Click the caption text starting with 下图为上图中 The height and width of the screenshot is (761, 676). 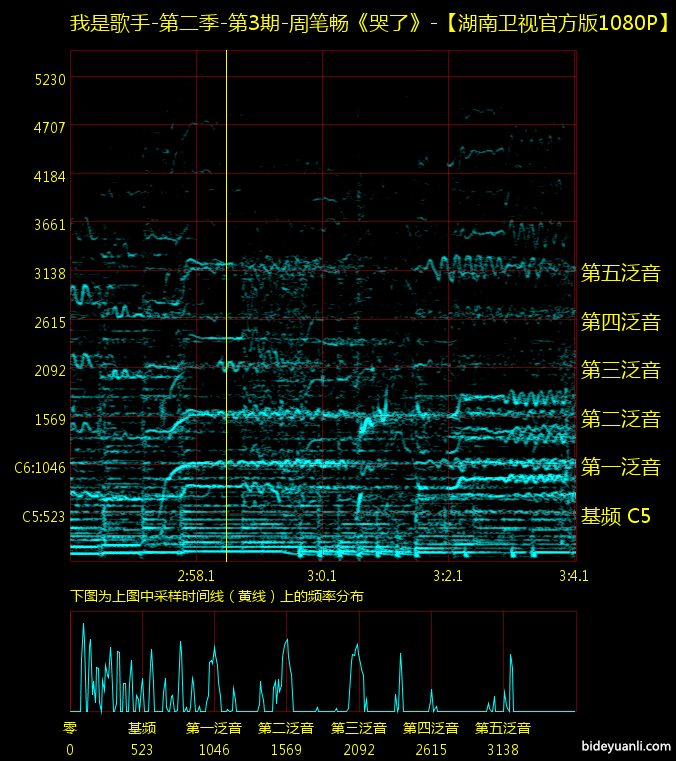217,596
